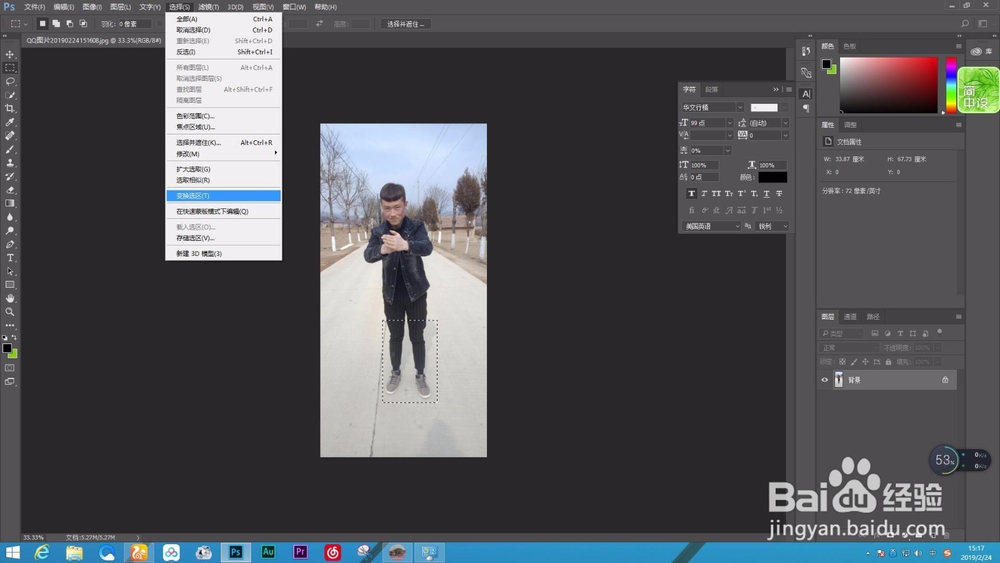
Task: Choose 存储选区(V)... menu item
Action: (x=223, y=238)
